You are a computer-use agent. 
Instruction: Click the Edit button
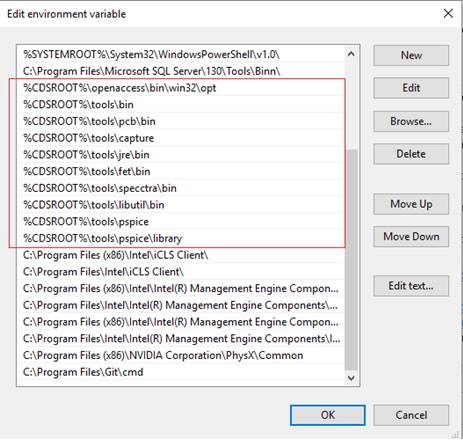point(411,88)
